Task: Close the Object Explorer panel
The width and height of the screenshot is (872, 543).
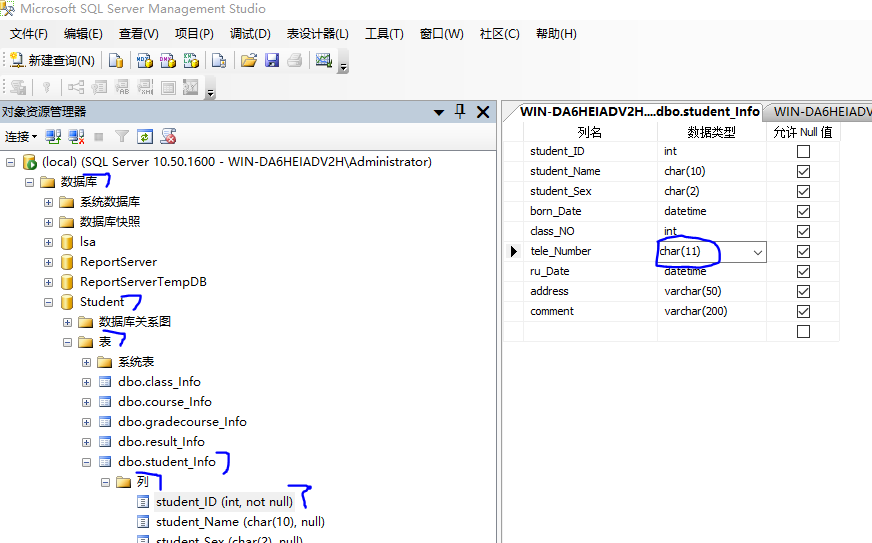Action: point(483,112)
